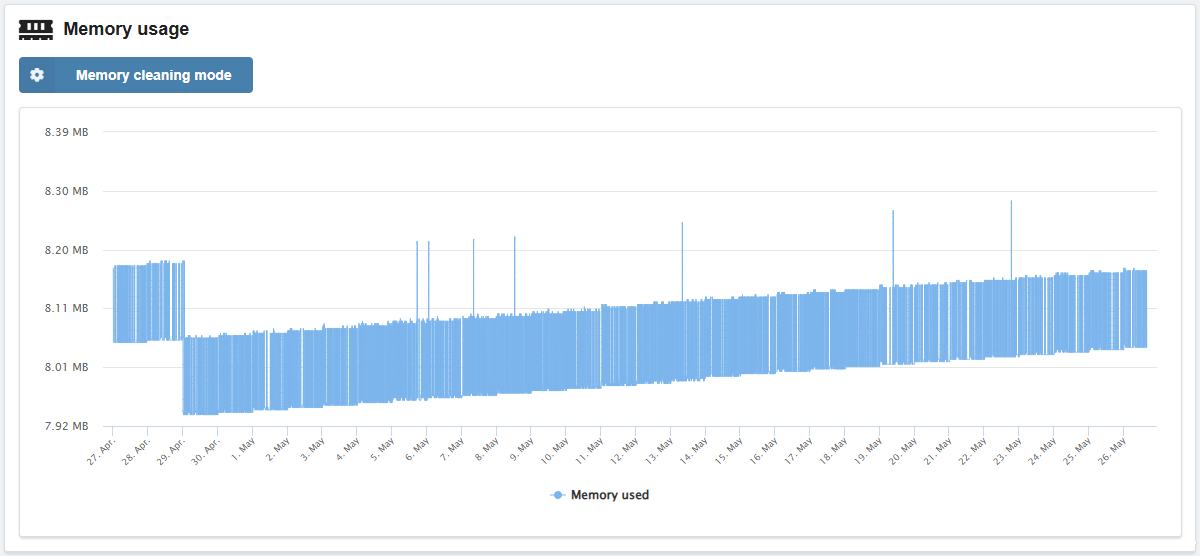Screen dimensions: 1200x556
Task: Click the 26. May date label
Action: 1110,446
